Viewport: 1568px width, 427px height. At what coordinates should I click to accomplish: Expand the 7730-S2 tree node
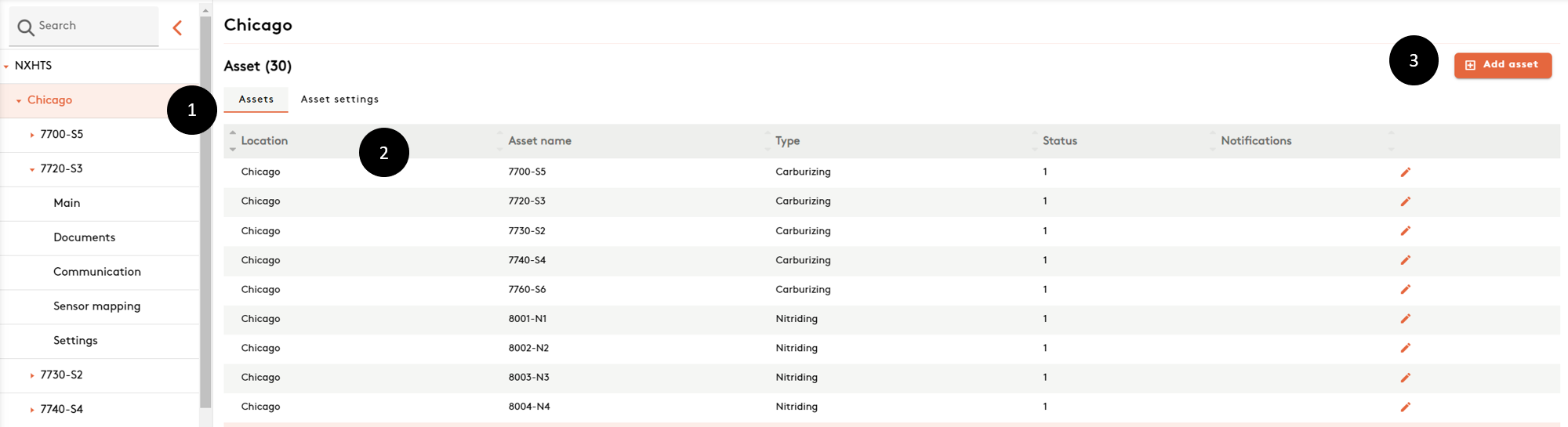pyautogui.click(x=31, y=376)
